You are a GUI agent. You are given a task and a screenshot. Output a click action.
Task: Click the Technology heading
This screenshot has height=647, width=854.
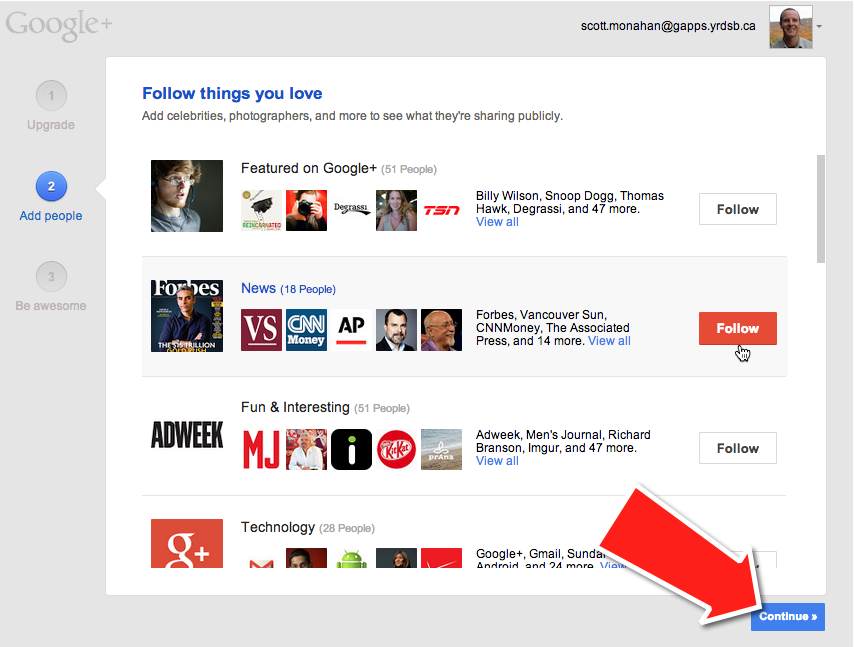(x=278, y=527)
